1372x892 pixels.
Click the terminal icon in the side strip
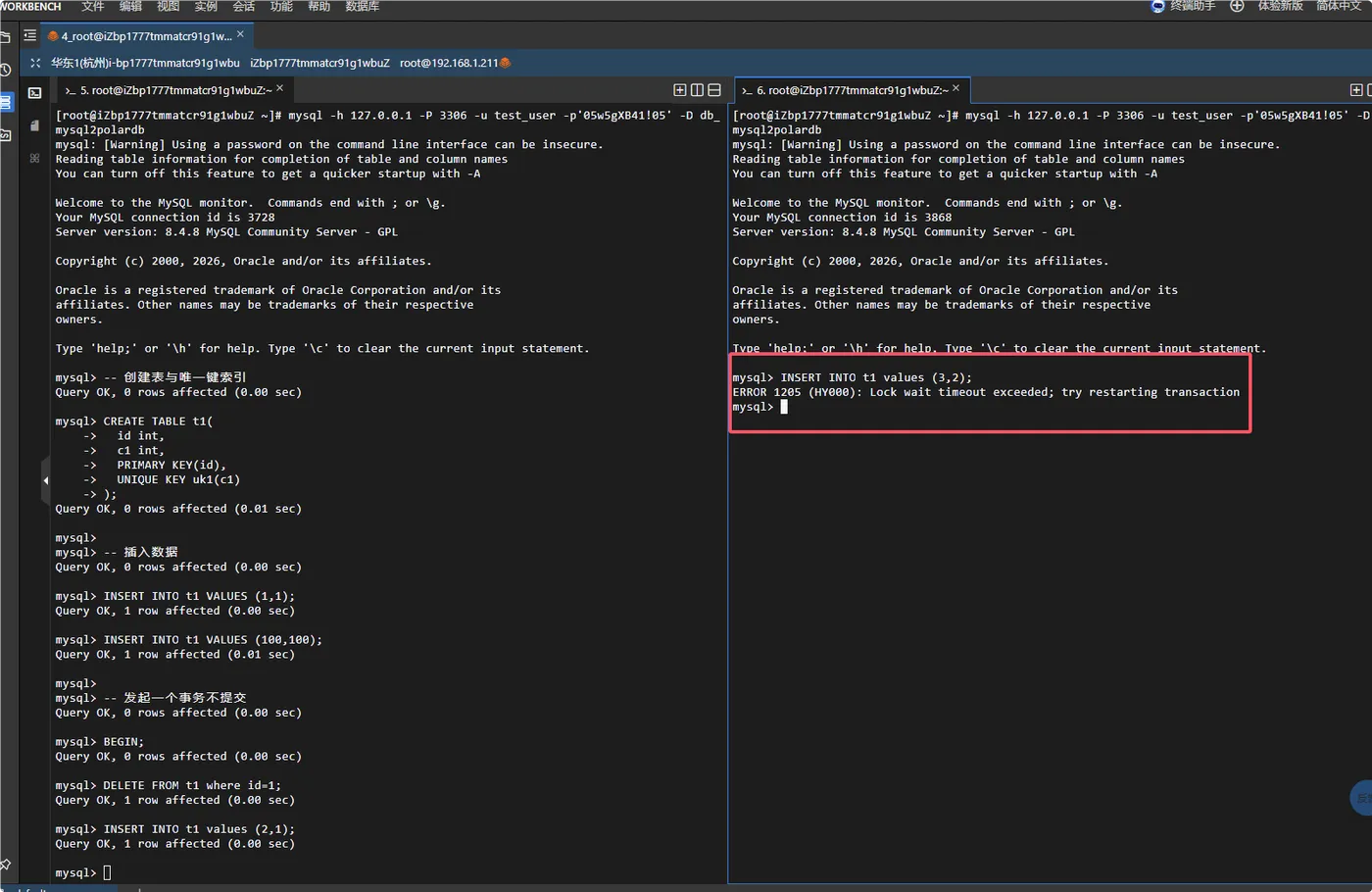click(35, 93)
